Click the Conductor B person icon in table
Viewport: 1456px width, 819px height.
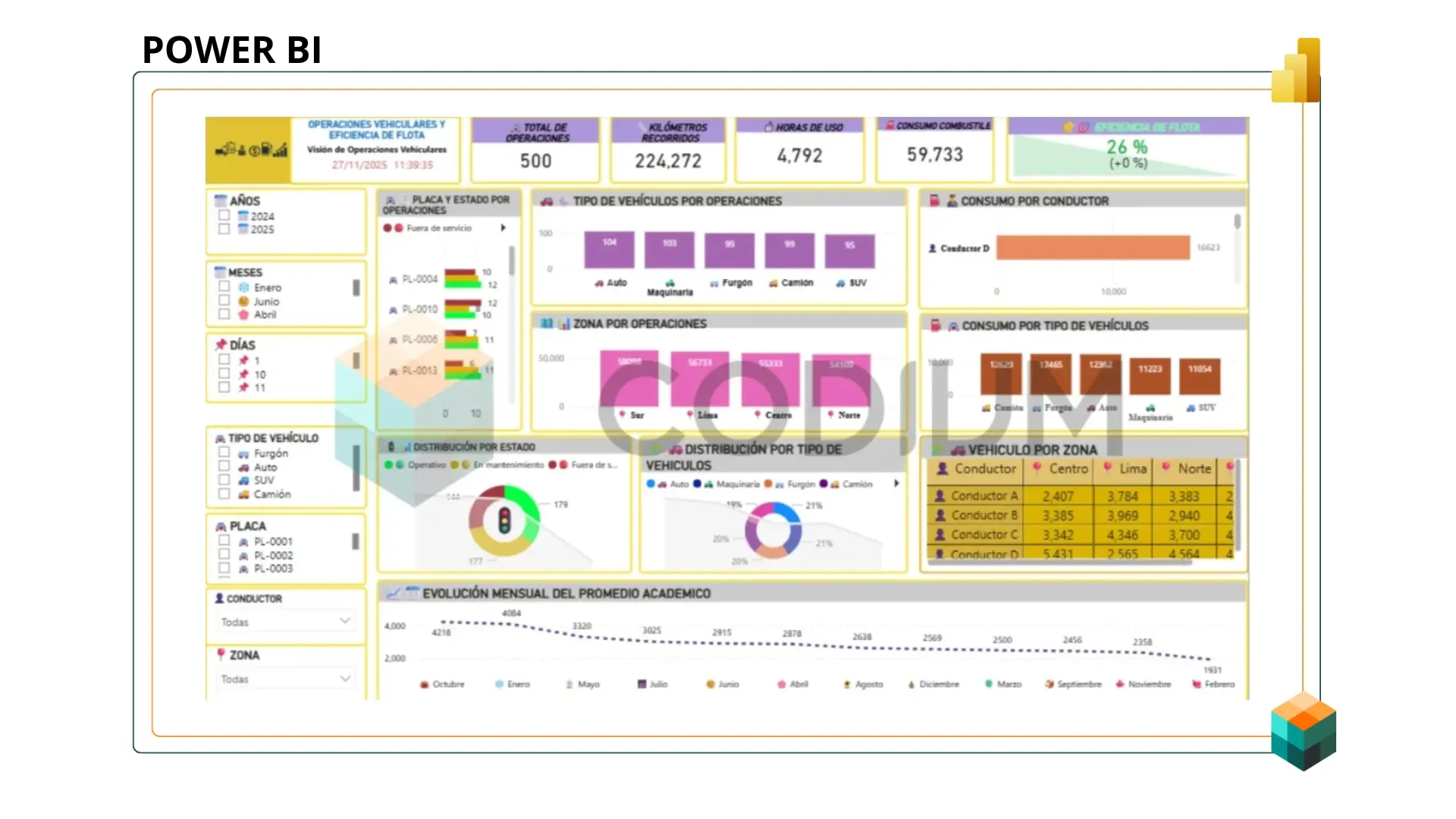(940, 515)
